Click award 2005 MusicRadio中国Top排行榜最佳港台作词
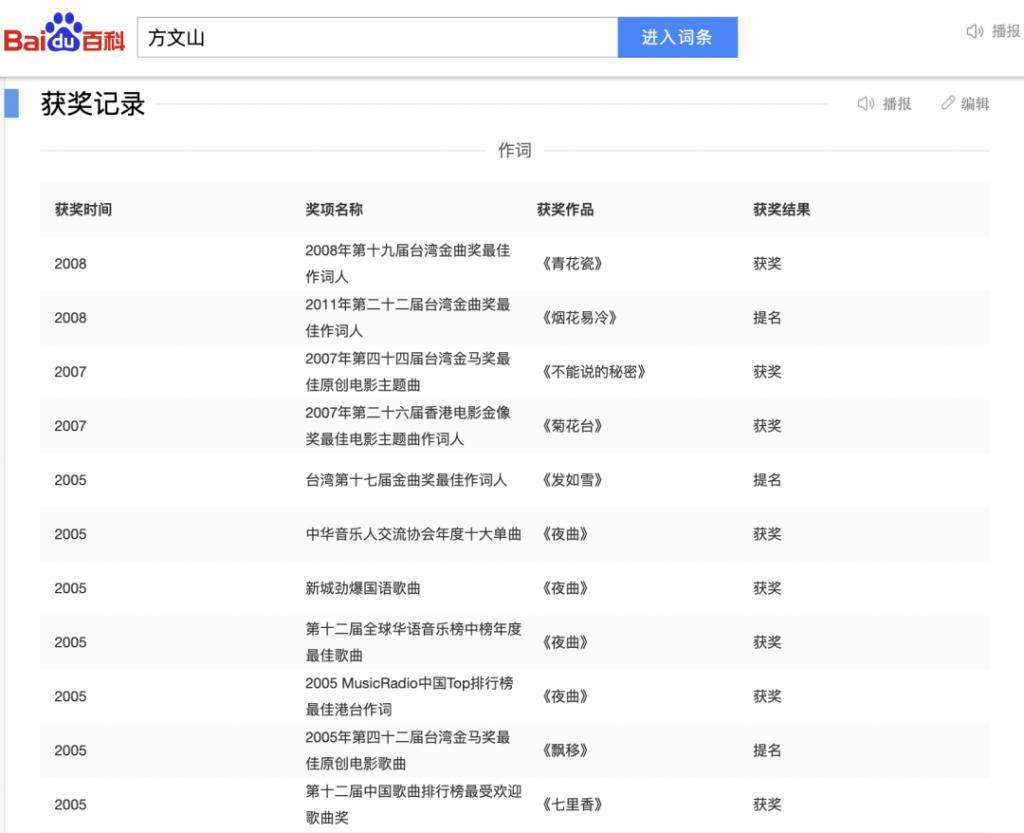This screenshot has height=833, width=1024. [409, 697]
